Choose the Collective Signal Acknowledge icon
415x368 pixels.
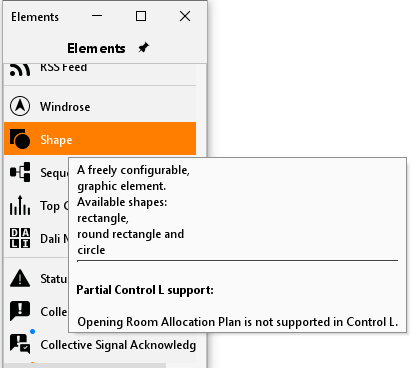[x=21, y=343]
